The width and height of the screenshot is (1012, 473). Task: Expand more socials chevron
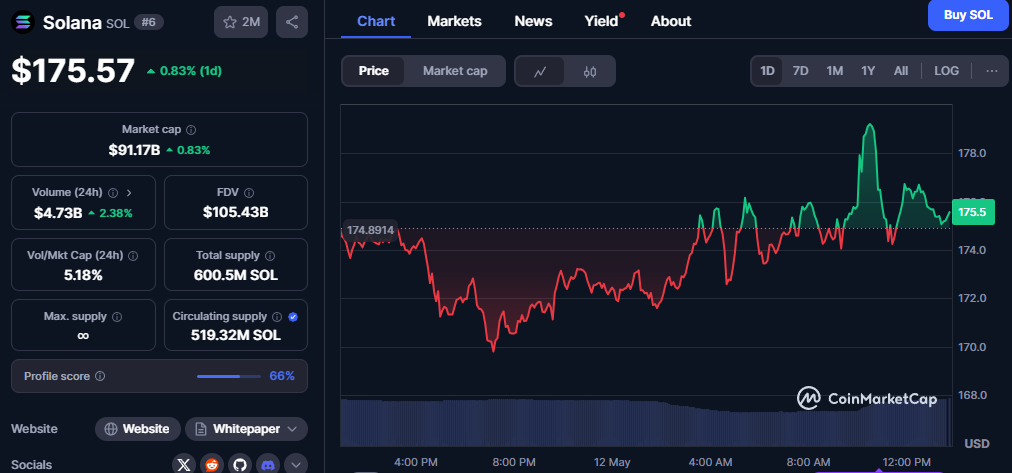[x=296, y=465]
